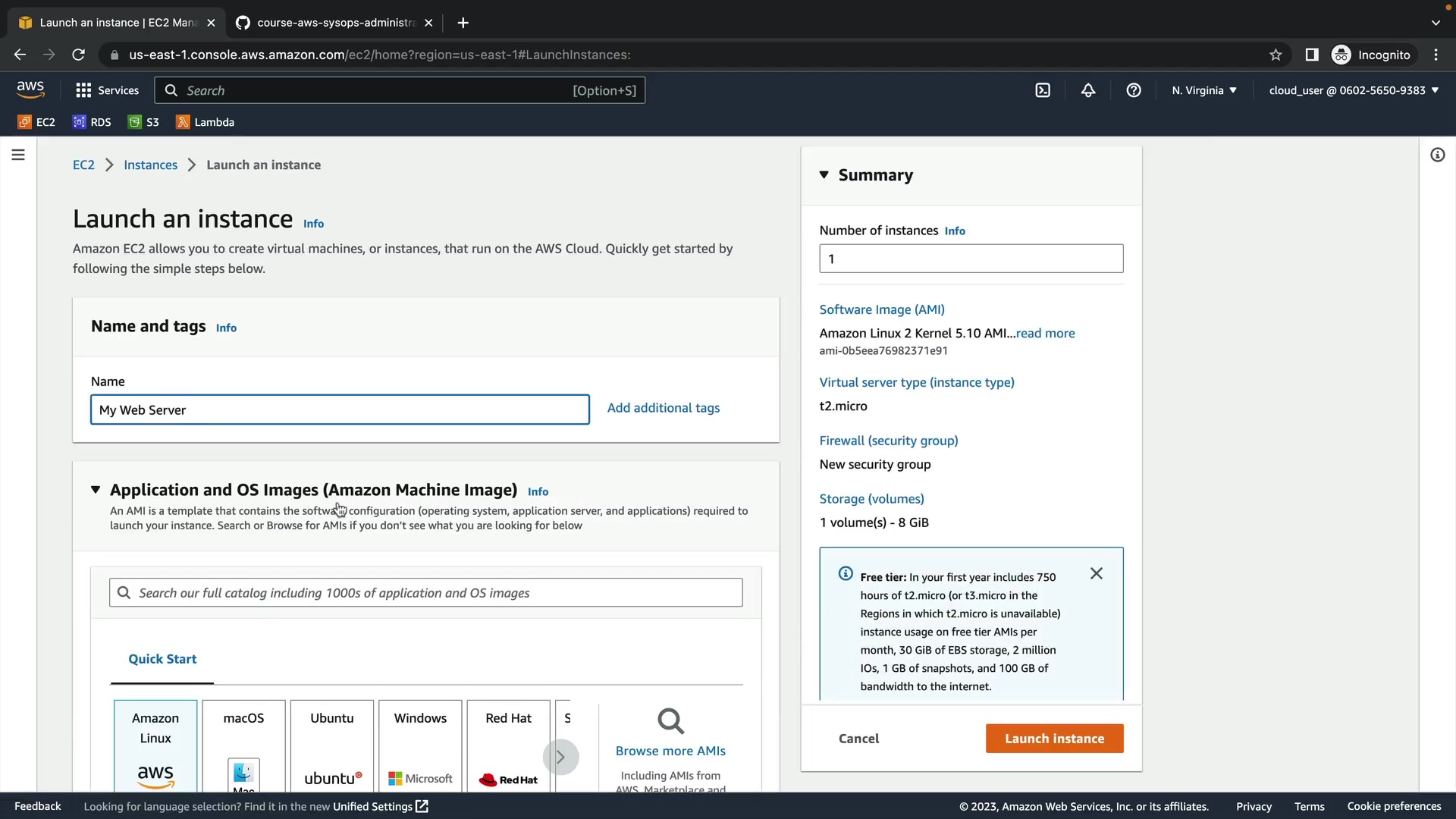Switch to the course-aws-sysops GitHub browser tab
1456x819 pixels.
click(x=334, y=23)
